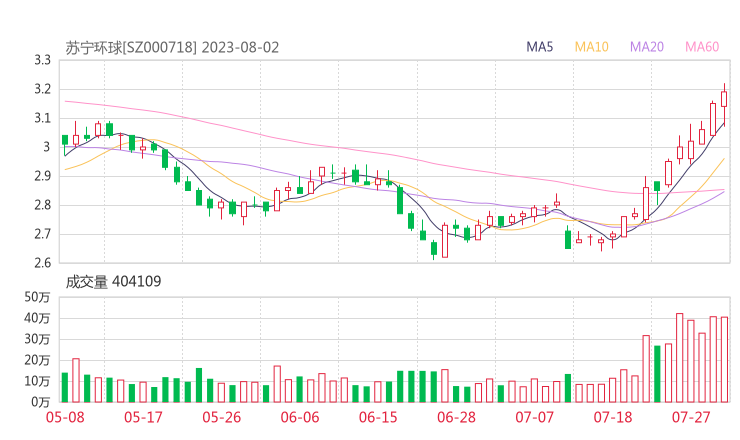The width and height of the screenshot is (740, 440).
Task: Click the MA60 legend label
Action: coord(702,47)
